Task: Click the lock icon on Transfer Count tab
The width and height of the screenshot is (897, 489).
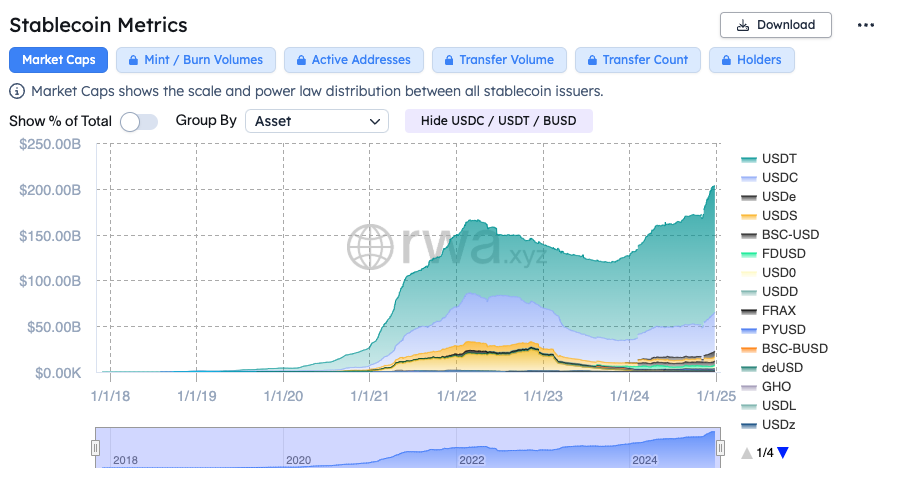Action: 592,60
